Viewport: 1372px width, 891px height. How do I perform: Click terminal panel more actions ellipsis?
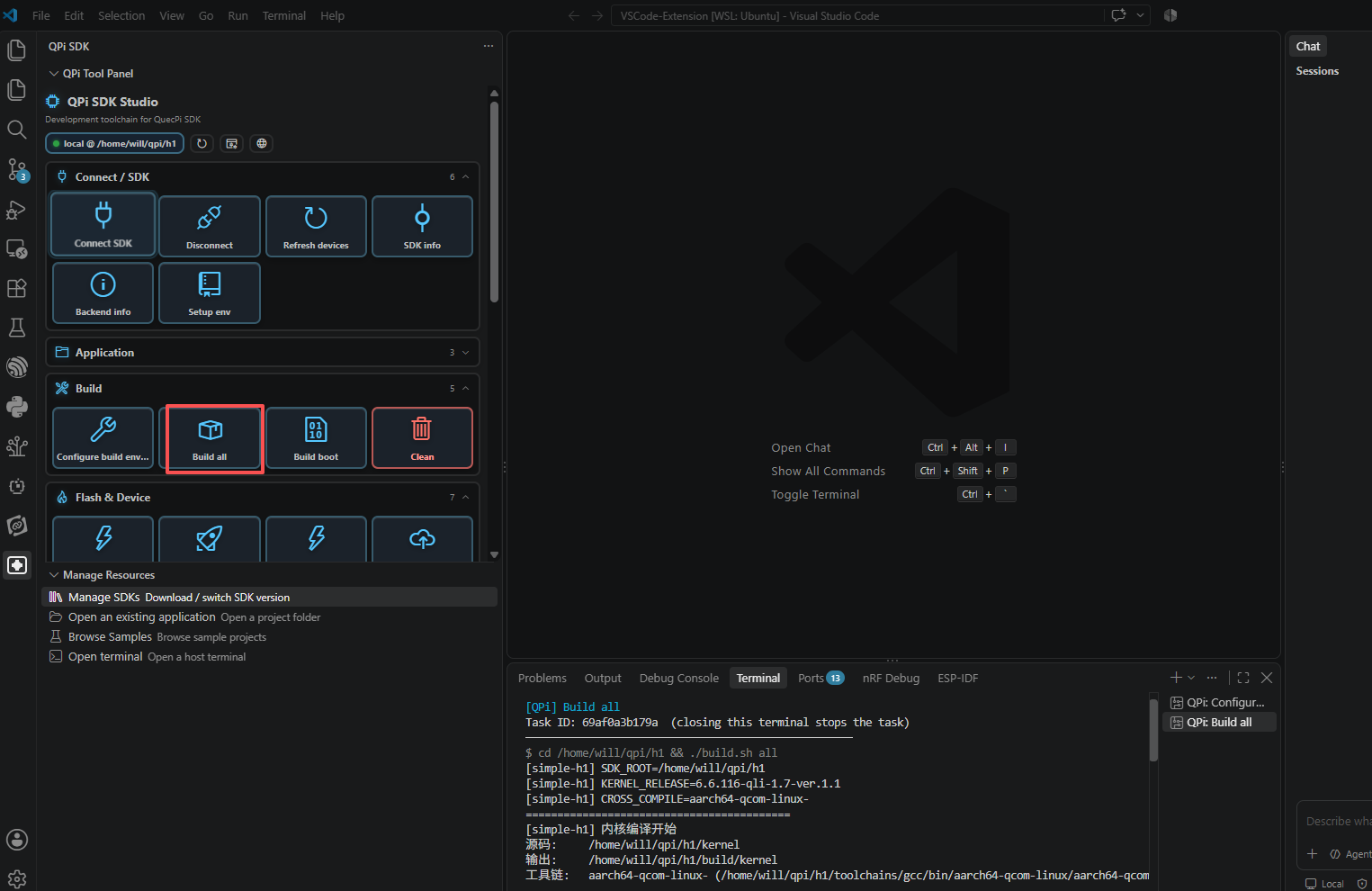point(1212,678)
